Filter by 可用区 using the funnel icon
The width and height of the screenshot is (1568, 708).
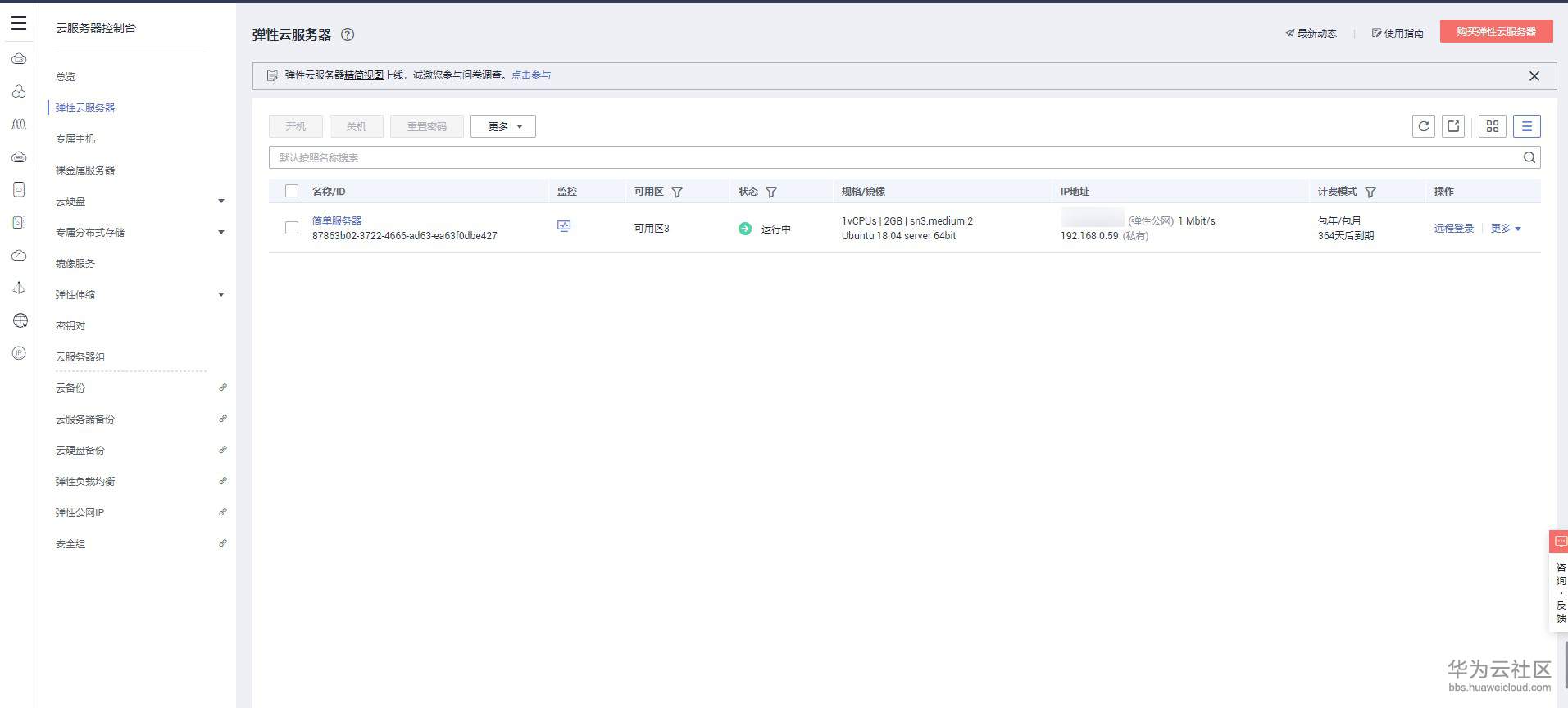[677, 192]
